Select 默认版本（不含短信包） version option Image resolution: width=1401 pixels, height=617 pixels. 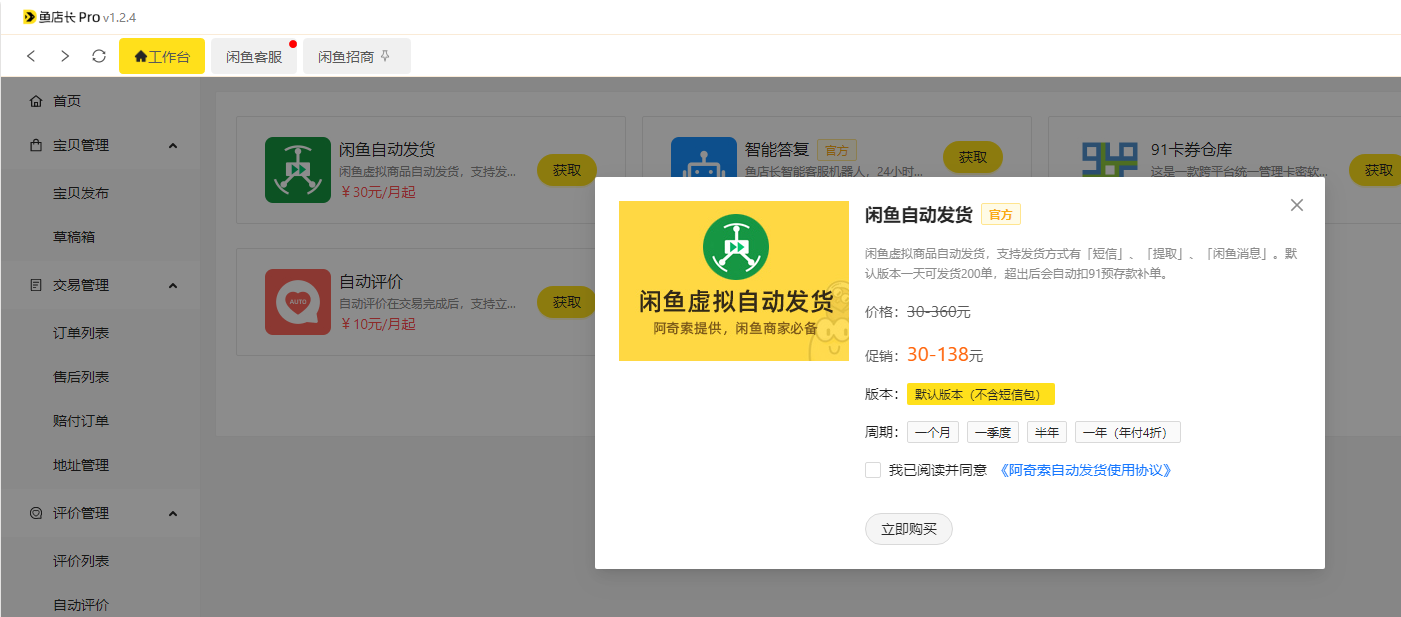click(x=981, y=394)
